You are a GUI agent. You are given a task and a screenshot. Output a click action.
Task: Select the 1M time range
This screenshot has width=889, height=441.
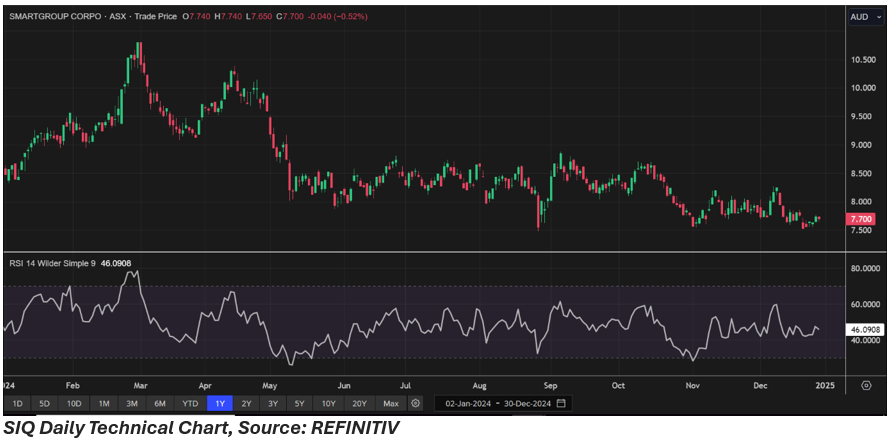(104, 404)
